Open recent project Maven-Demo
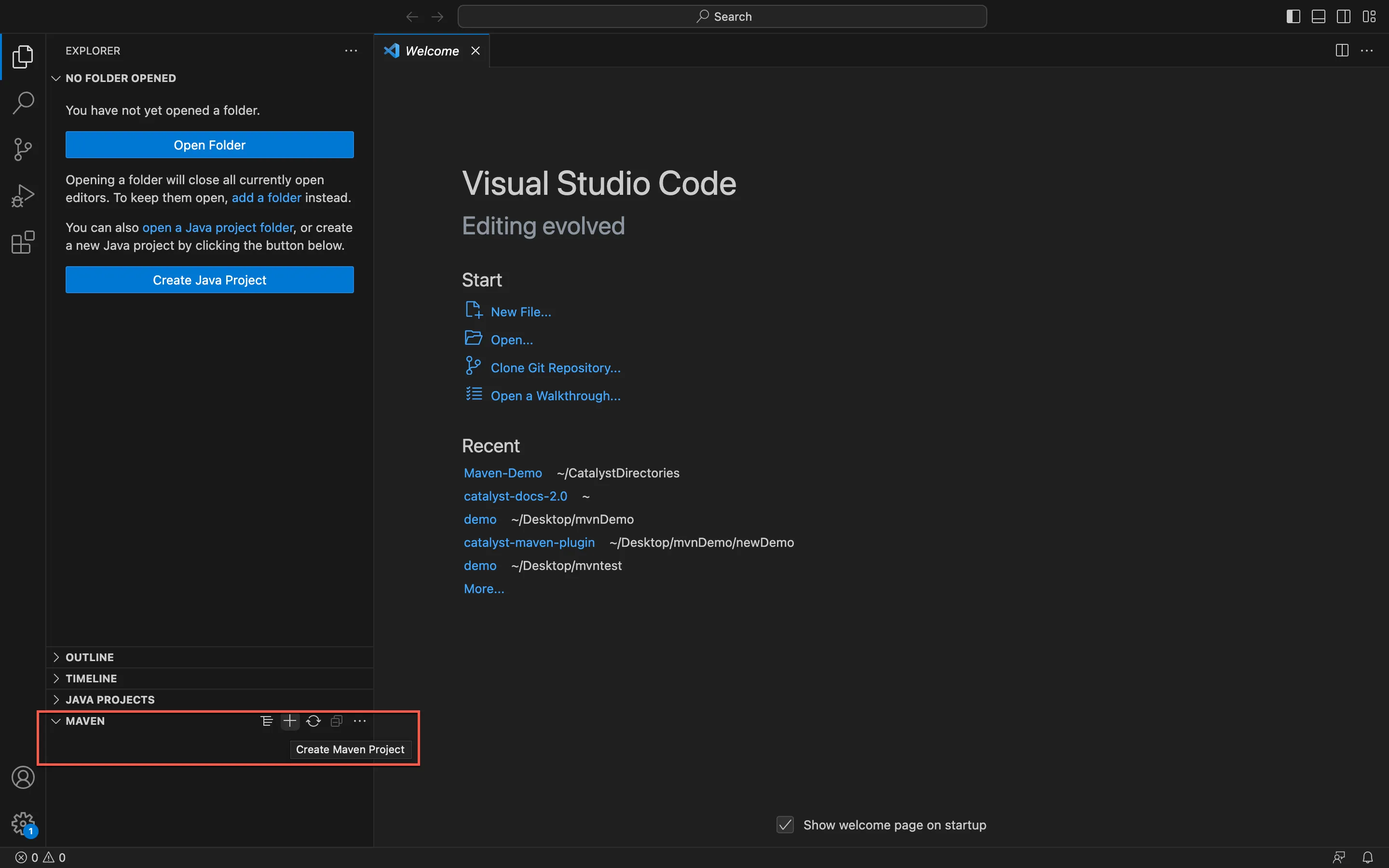This screenshot has width=1389, height=868. pos(503,473)
